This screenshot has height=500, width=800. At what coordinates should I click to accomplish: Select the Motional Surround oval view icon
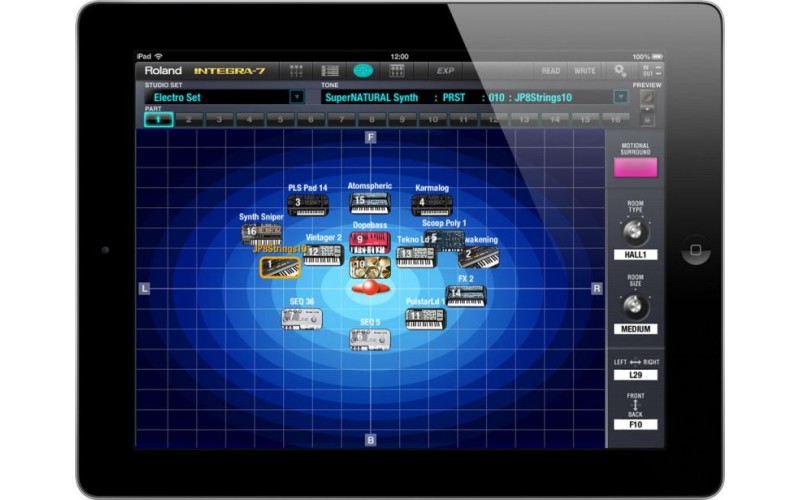click(x=363, y=71)
